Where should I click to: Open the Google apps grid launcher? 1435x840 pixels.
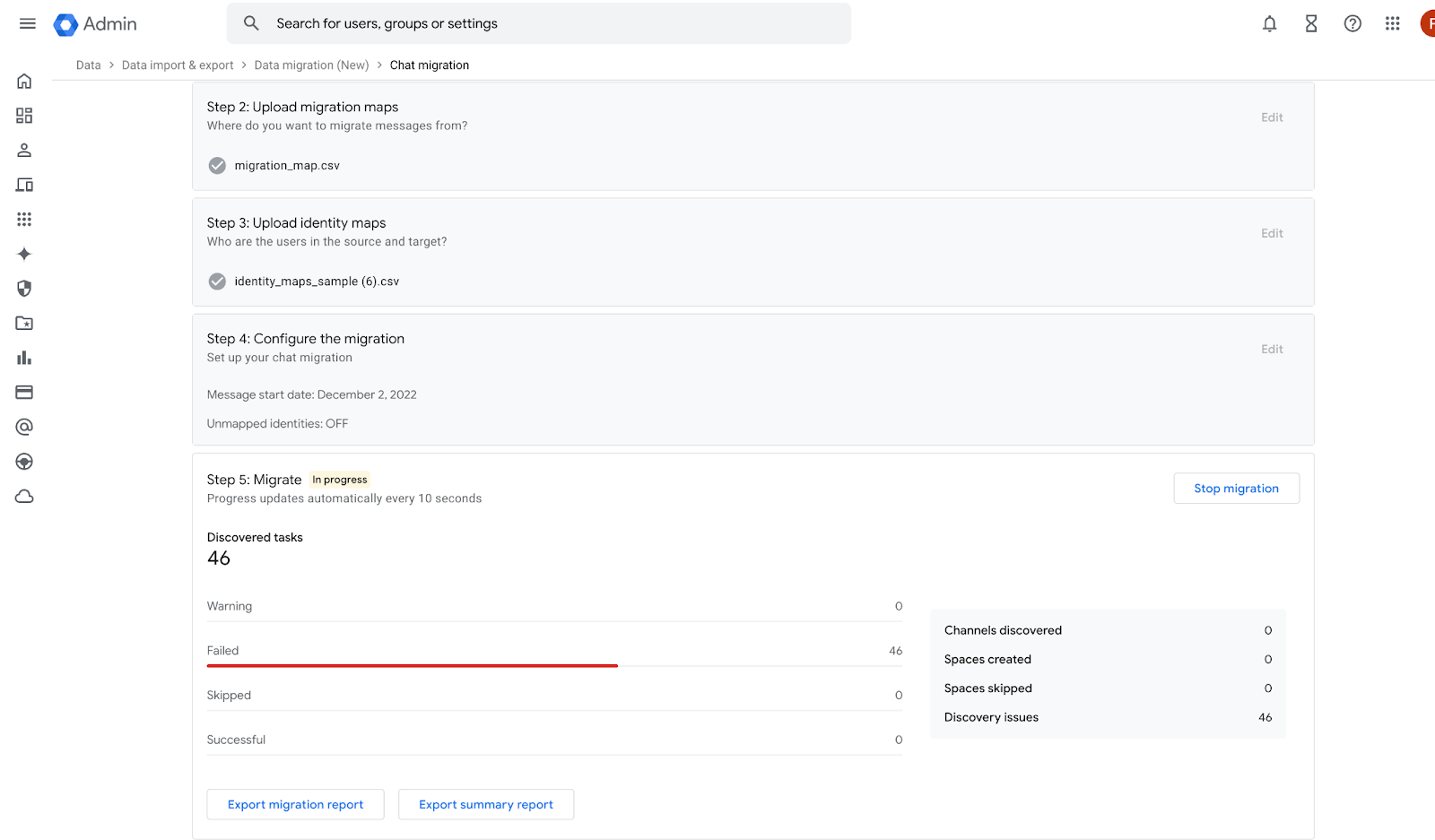pos(1392,23)
